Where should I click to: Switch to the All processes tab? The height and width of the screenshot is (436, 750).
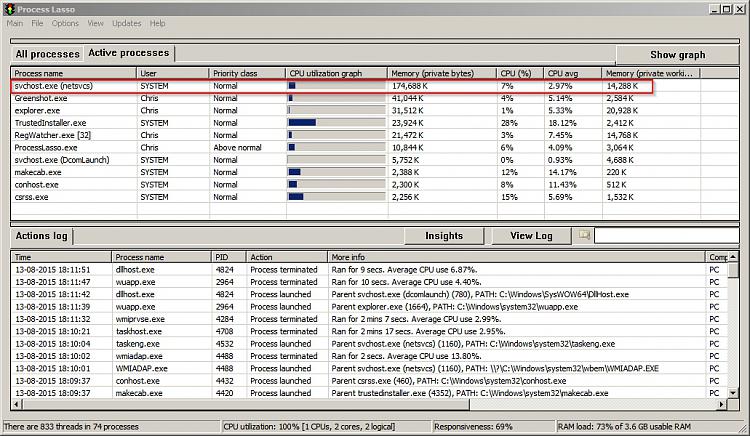[47, 54]
